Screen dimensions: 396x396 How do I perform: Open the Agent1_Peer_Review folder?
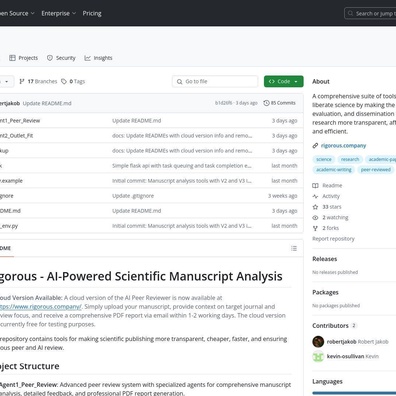20,121
